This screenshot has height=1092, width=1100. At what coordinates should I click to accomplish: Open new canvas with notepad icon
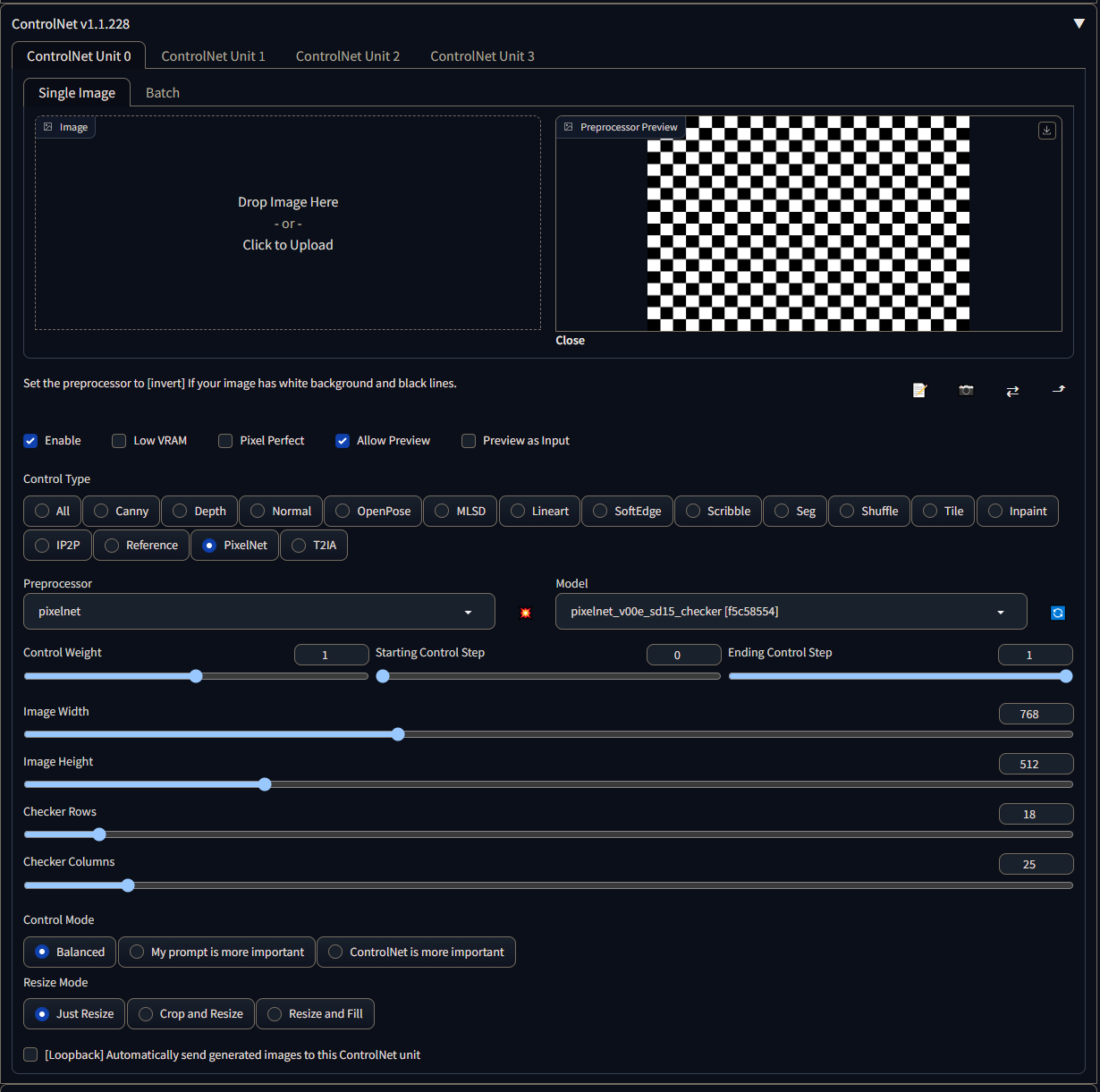click(919, 390)
